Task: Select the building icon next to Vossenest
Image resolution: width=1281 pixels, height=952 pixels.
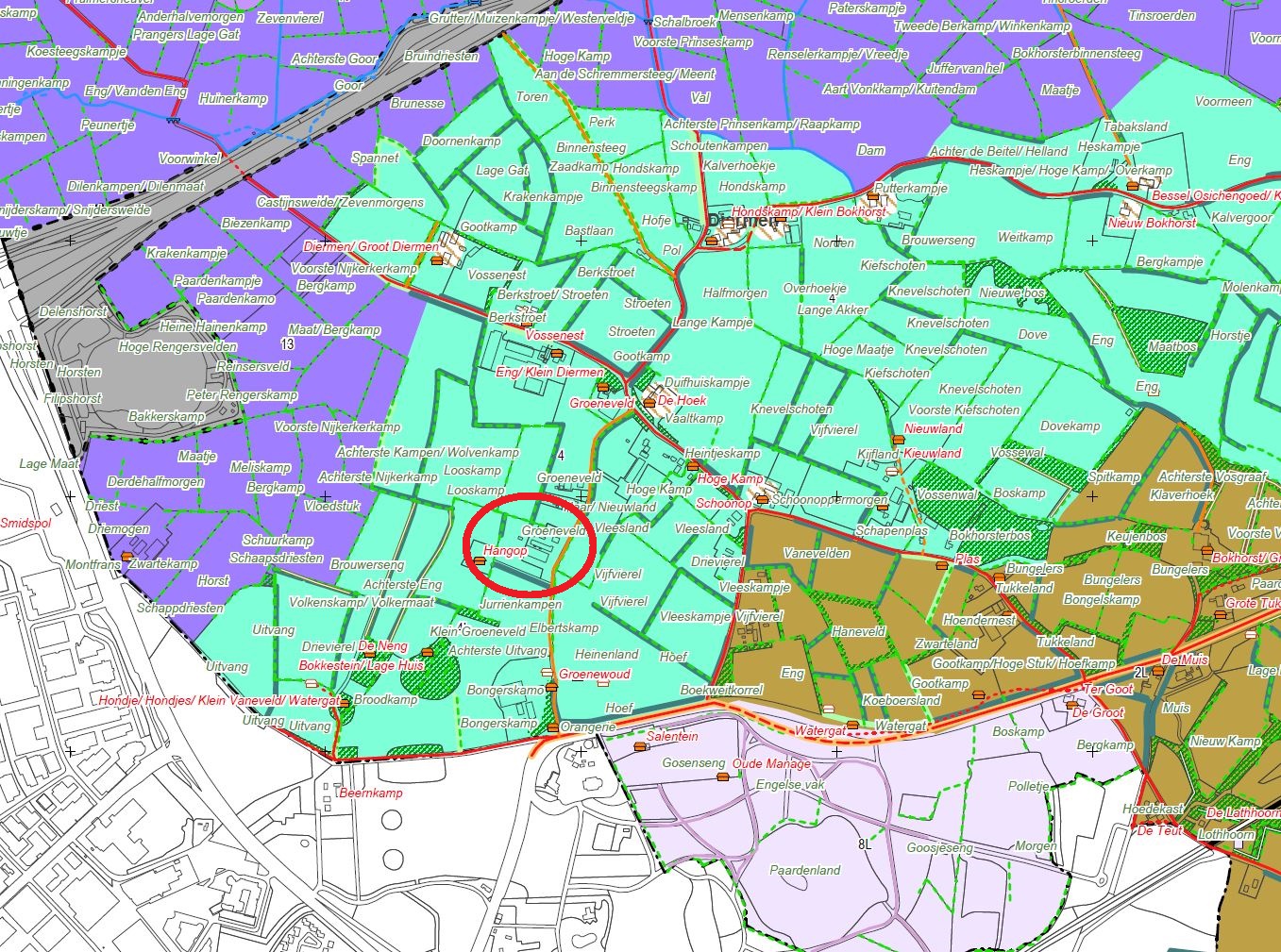Action: click(557, 354)
